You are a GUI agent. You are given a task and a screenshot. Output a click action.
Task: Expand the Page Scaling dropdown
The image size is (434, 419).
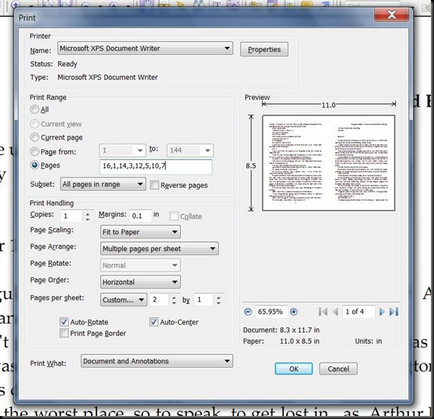(x=140, y=232)
